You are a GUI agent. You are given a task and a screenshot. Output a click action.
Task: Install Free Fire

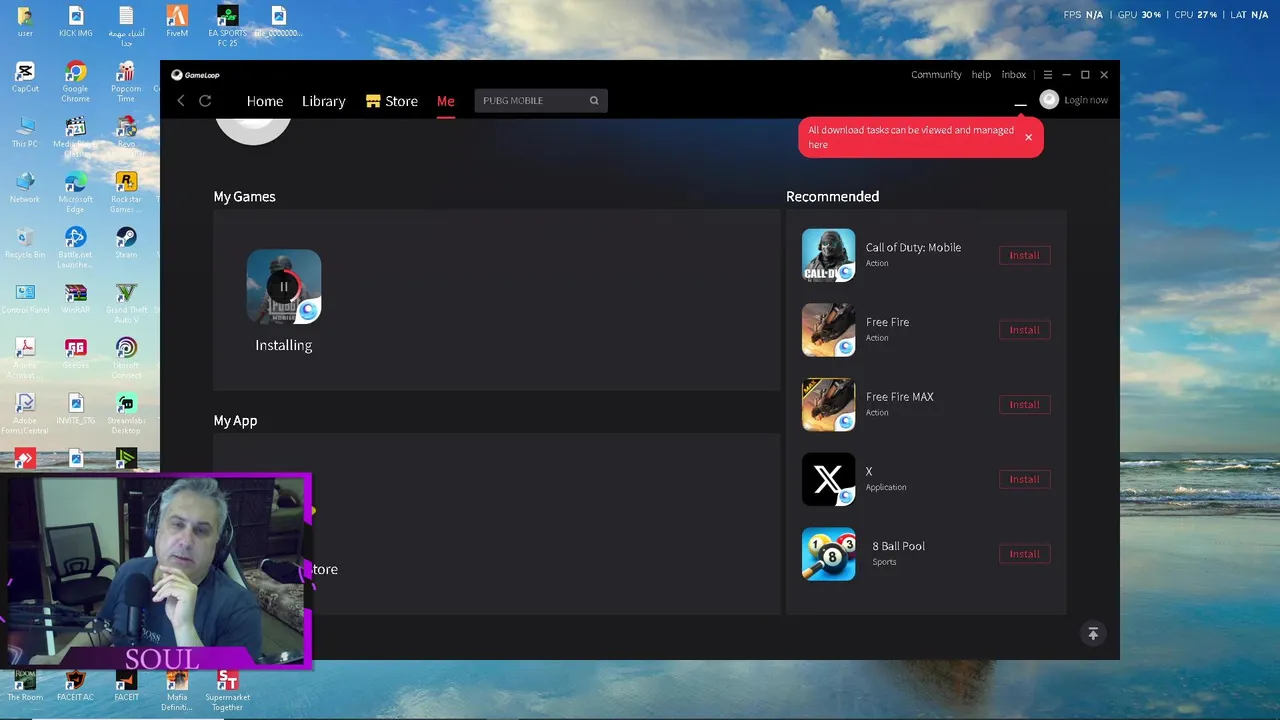coord(1024,330)
